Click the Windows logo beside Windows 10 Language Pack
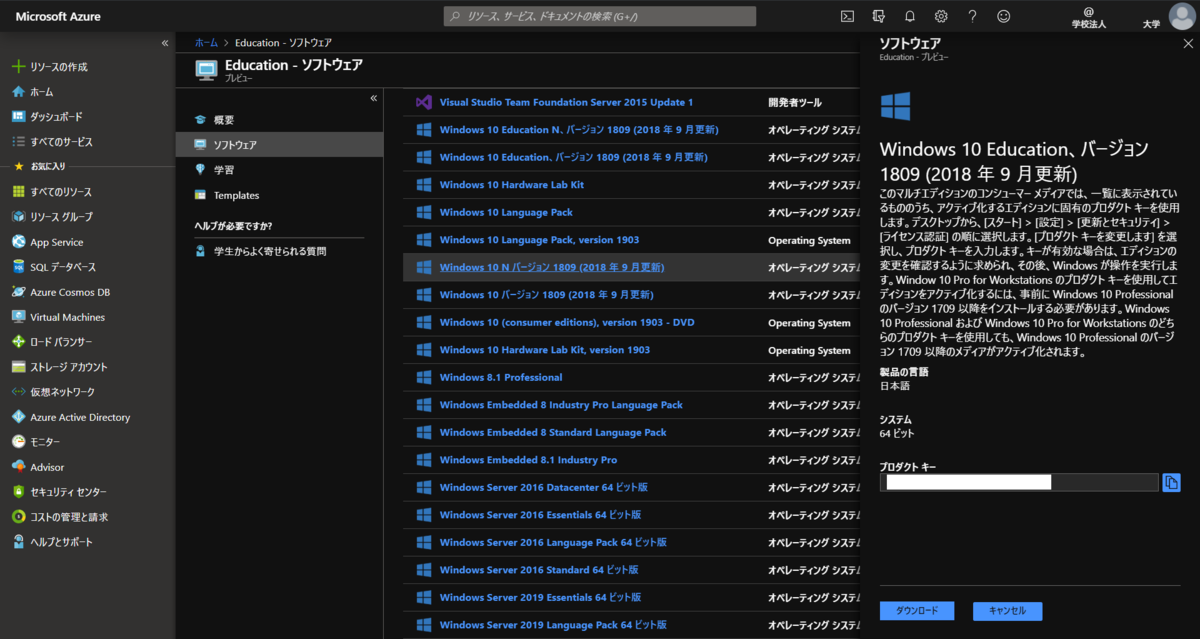The height and width of the screenshot is (639, 1200). click(x=423, y=212)
